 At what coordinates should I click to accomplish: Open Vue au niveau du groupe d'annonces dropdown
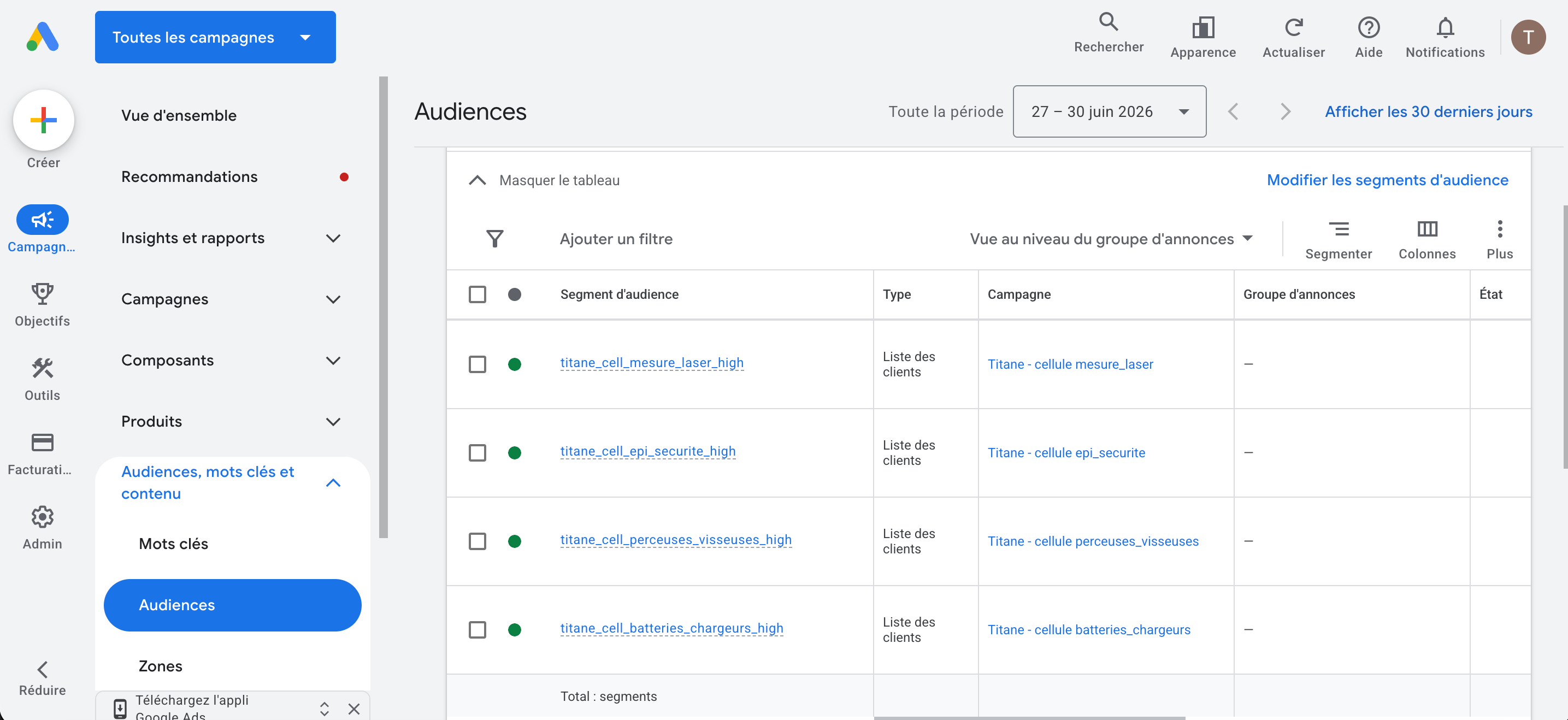pyautogui.click(x=1110, y=239)
